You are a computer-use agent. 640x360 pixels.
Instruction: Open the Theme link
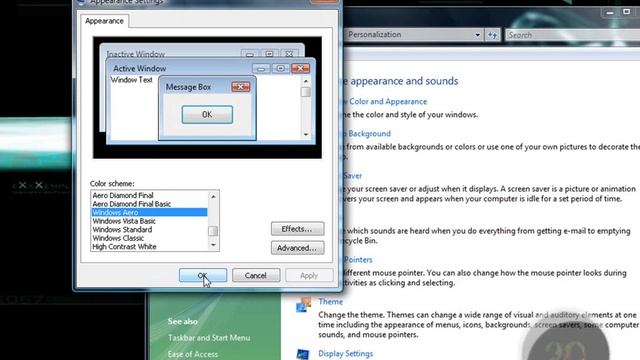click(x=331, y=302)
